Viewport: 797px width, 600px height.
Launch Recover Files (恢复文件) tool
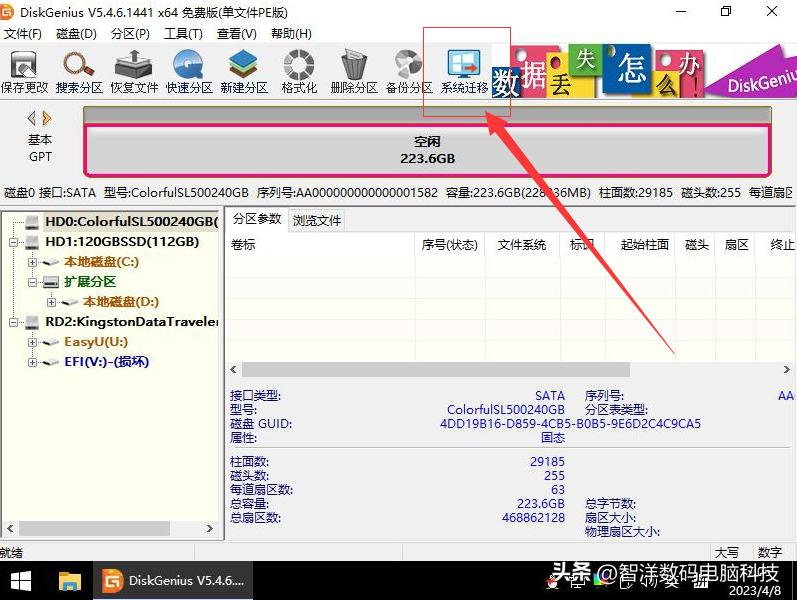pyautogui.click(x=134, y=72)
